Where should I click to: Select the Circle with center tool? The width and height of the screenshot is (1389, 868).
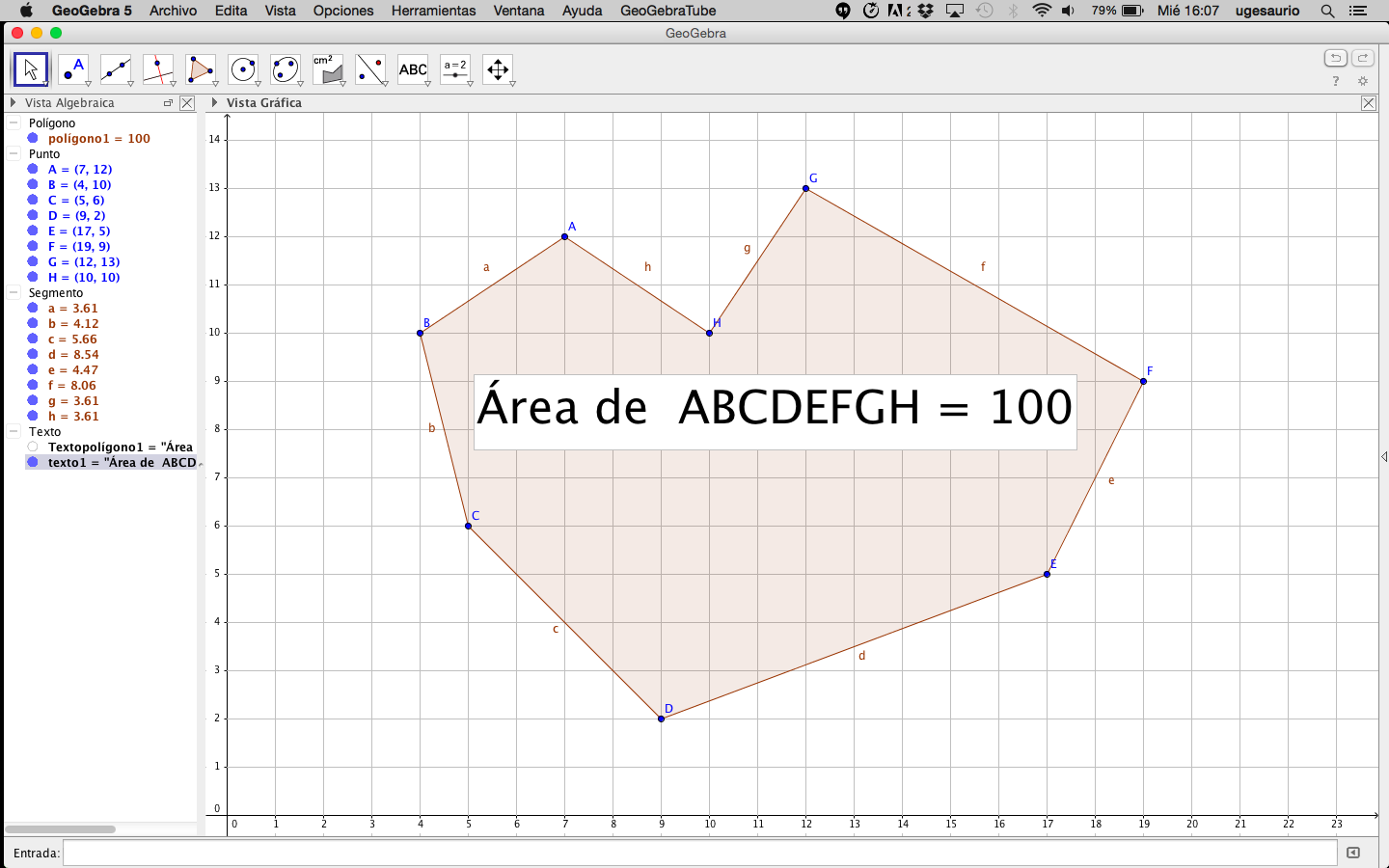[x=243, y=69]
